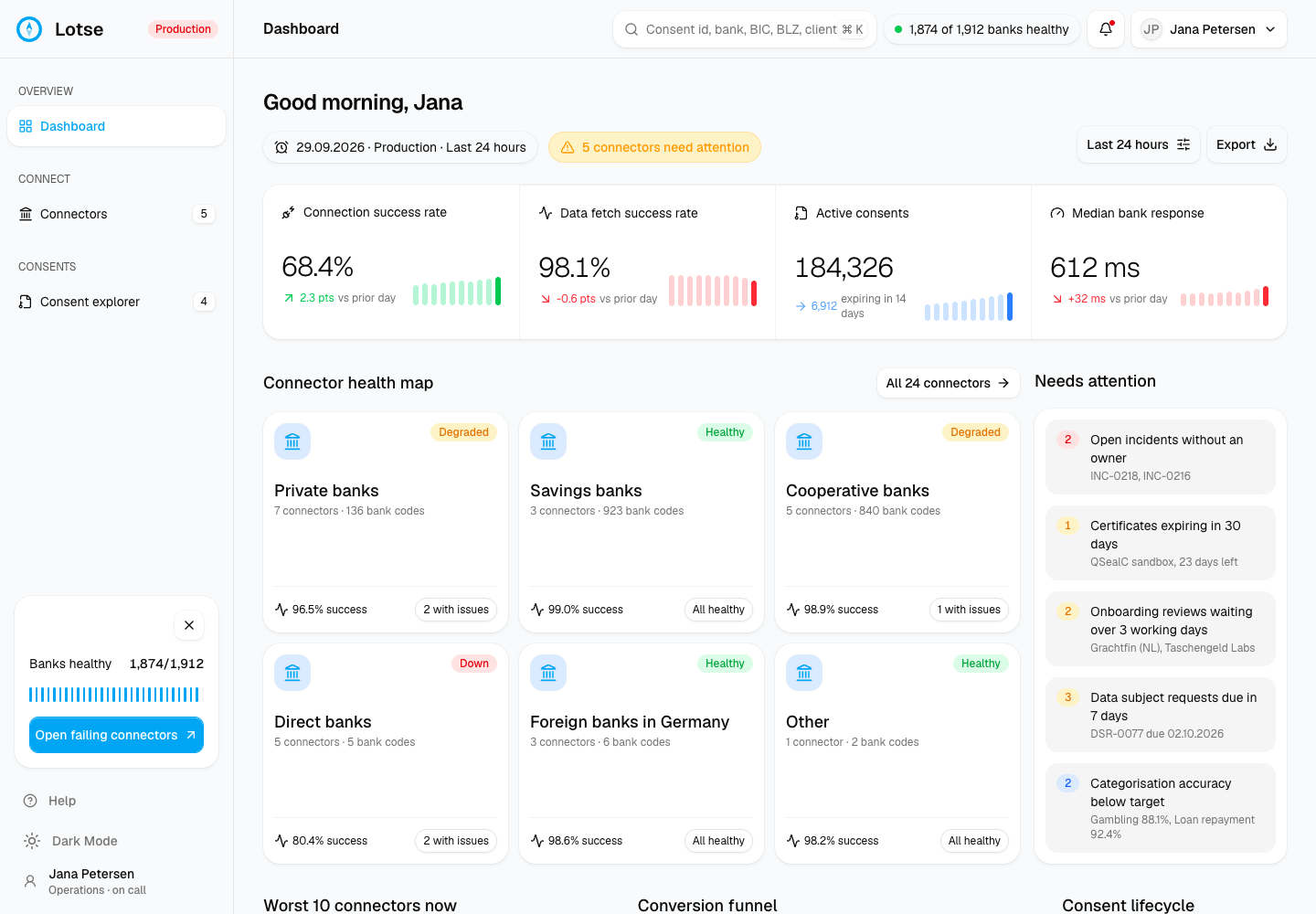Image resolution: width=1316 pixels, height=914 pixels.
Task: Open Open incidents without an owner item
Action: [1161, 457]
